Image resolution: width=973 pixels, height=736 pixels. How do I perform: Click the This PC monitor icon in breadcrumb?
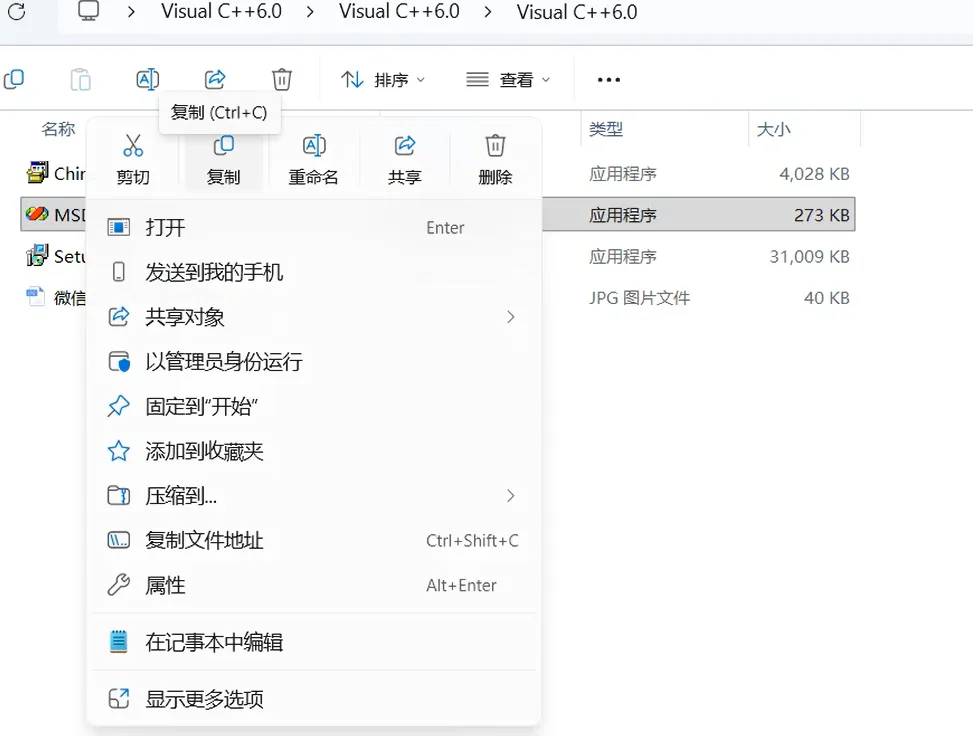tap(88, 11)
